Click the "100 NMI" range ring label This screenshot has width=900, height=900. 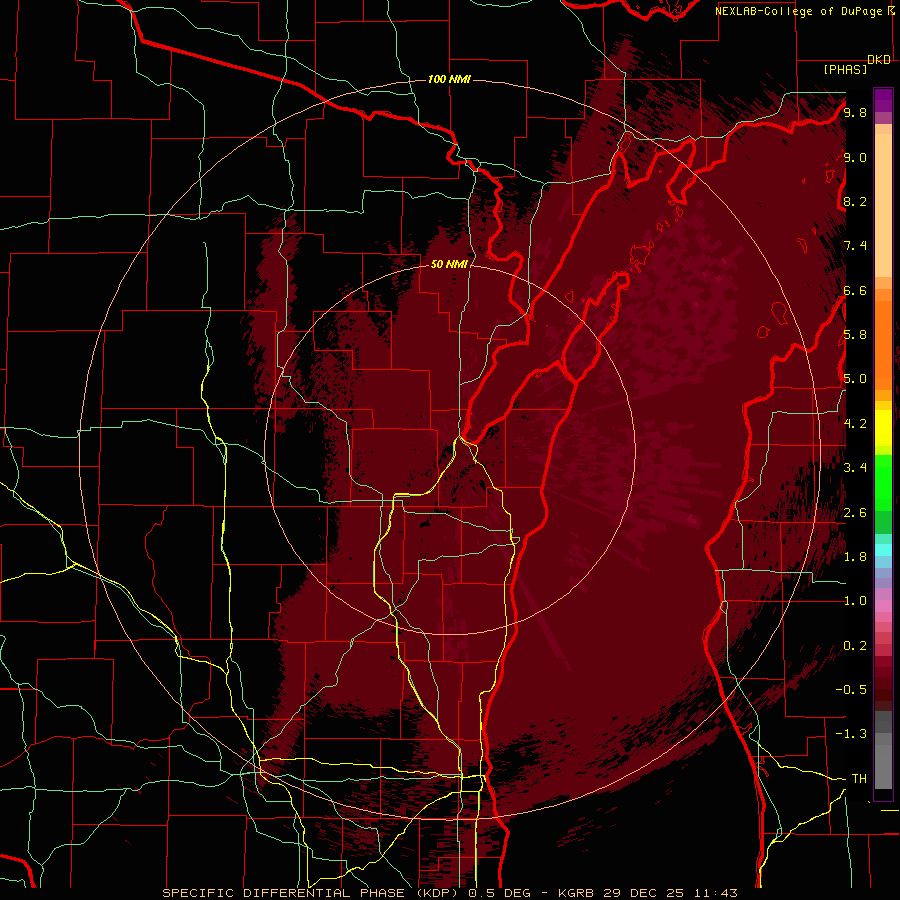click(x=449, y=79)
